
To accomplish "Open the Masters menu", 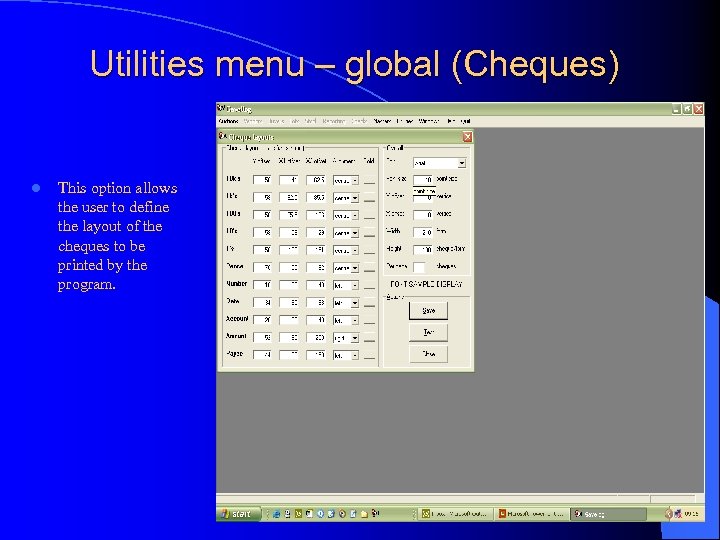I will click(x=382, y=121).
